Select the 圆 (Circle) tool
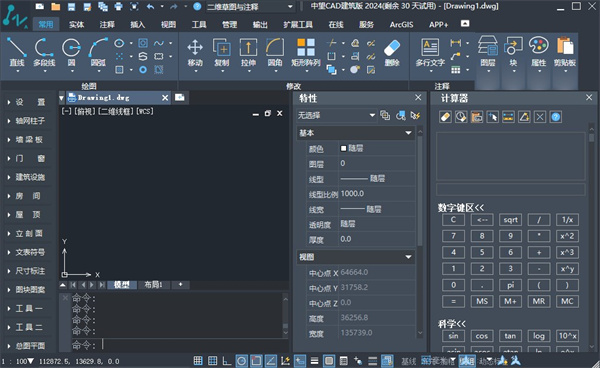This screenshot has height=368, width=600. [72, 52]
